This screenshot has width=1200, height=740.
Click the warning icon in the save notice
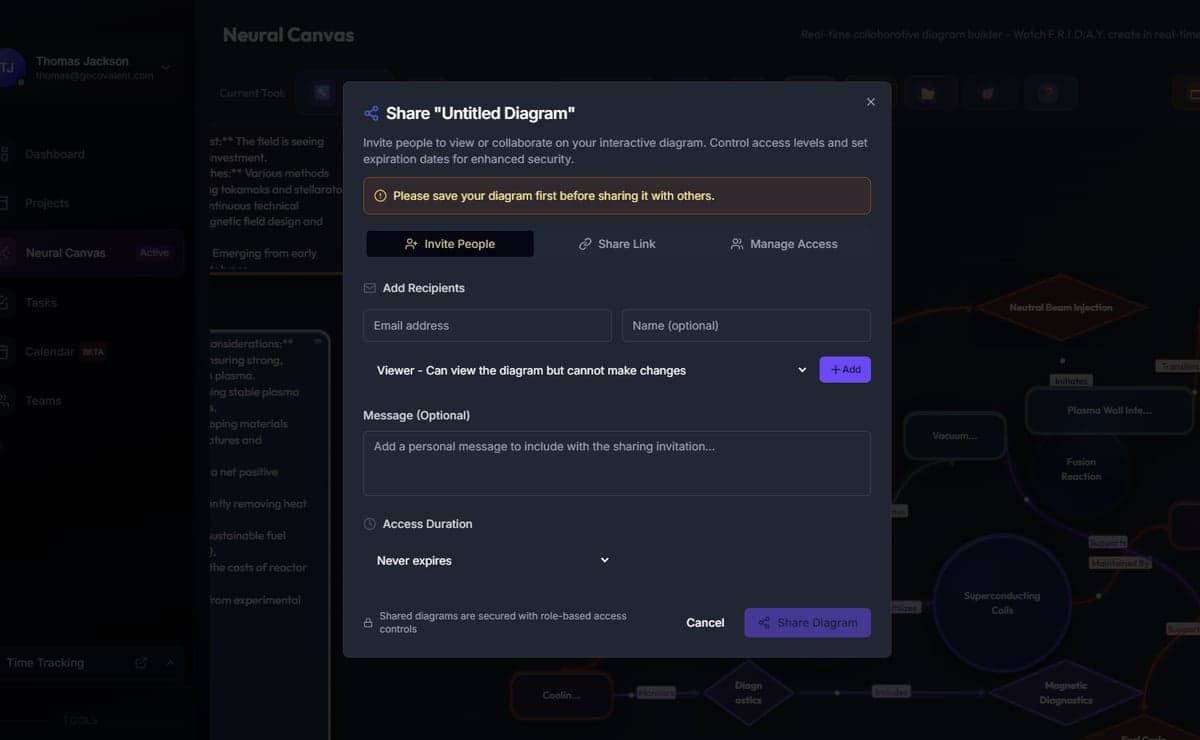click(x=380, y=196)
